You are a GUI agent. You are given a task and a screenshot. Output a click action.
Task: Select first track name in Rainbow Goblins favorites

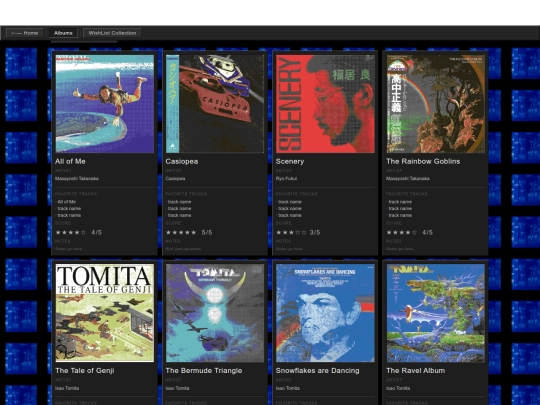click(x=400, y=202)
